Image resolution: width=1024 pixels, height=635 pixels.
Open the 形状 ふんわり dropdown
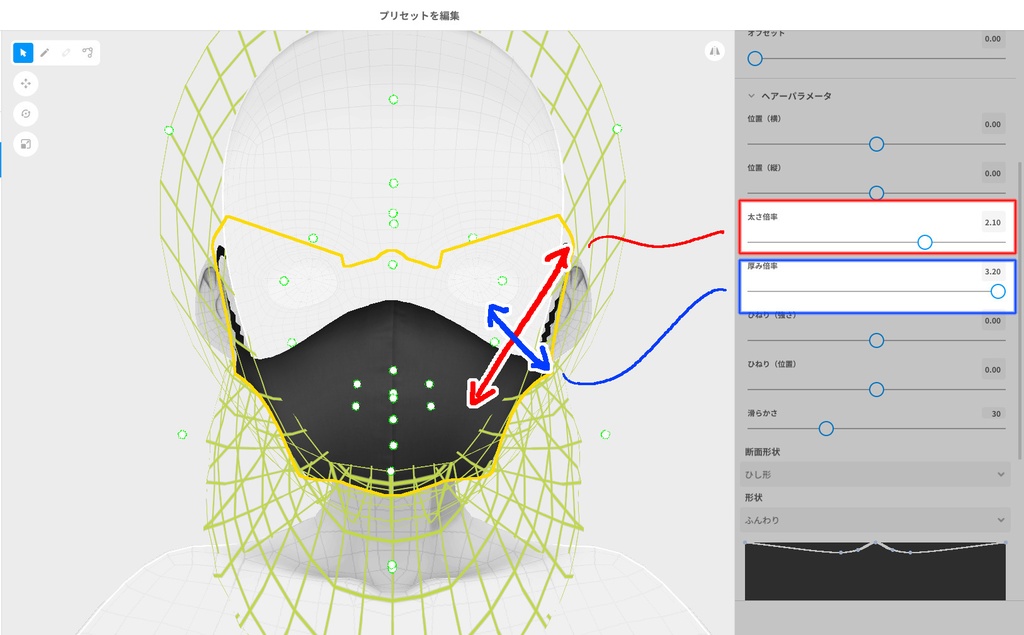click(x=877, y=520)
